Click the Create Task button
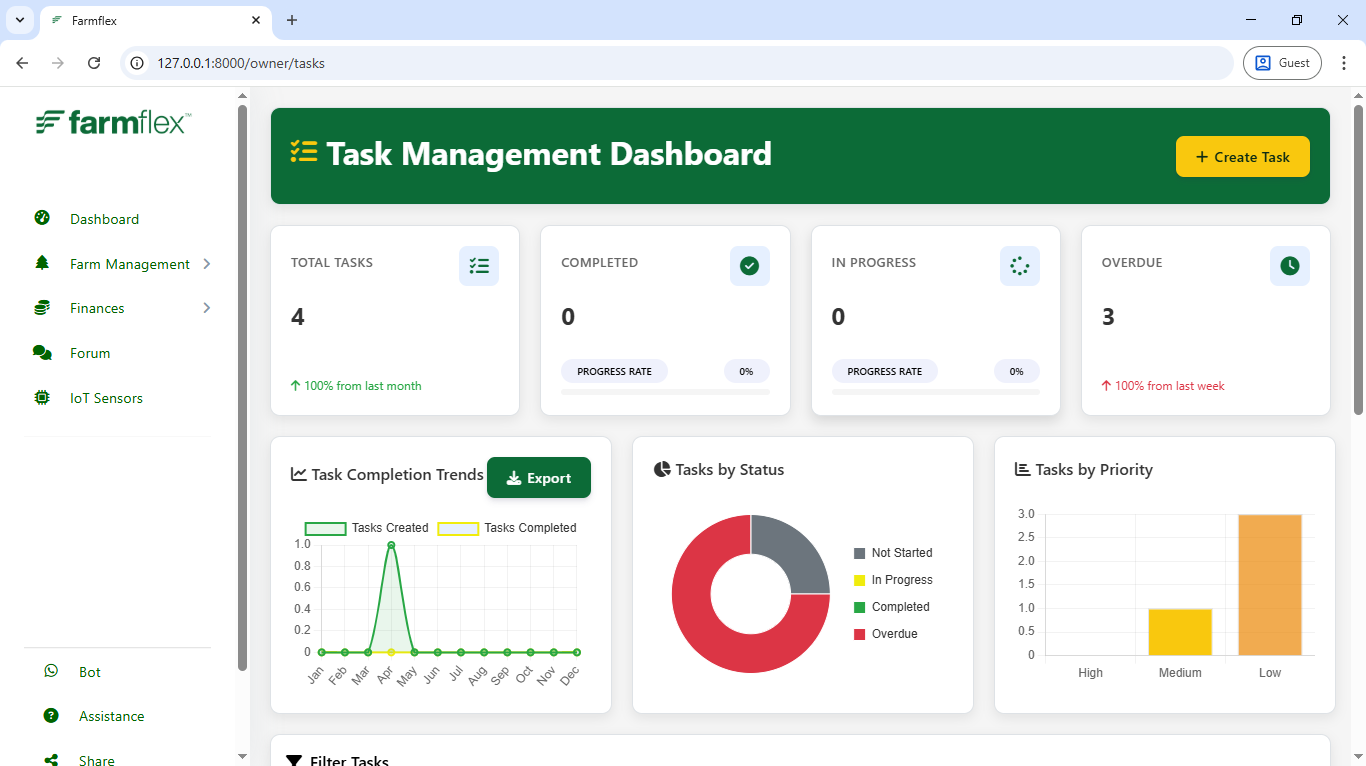 [x=1243, y=157]
